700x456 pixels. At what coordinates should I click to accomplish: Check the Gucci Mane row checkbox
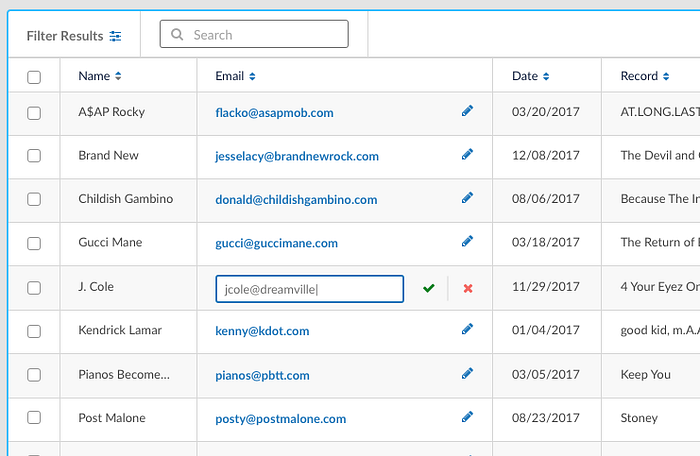pyautogui.click(x=34, y=243)
